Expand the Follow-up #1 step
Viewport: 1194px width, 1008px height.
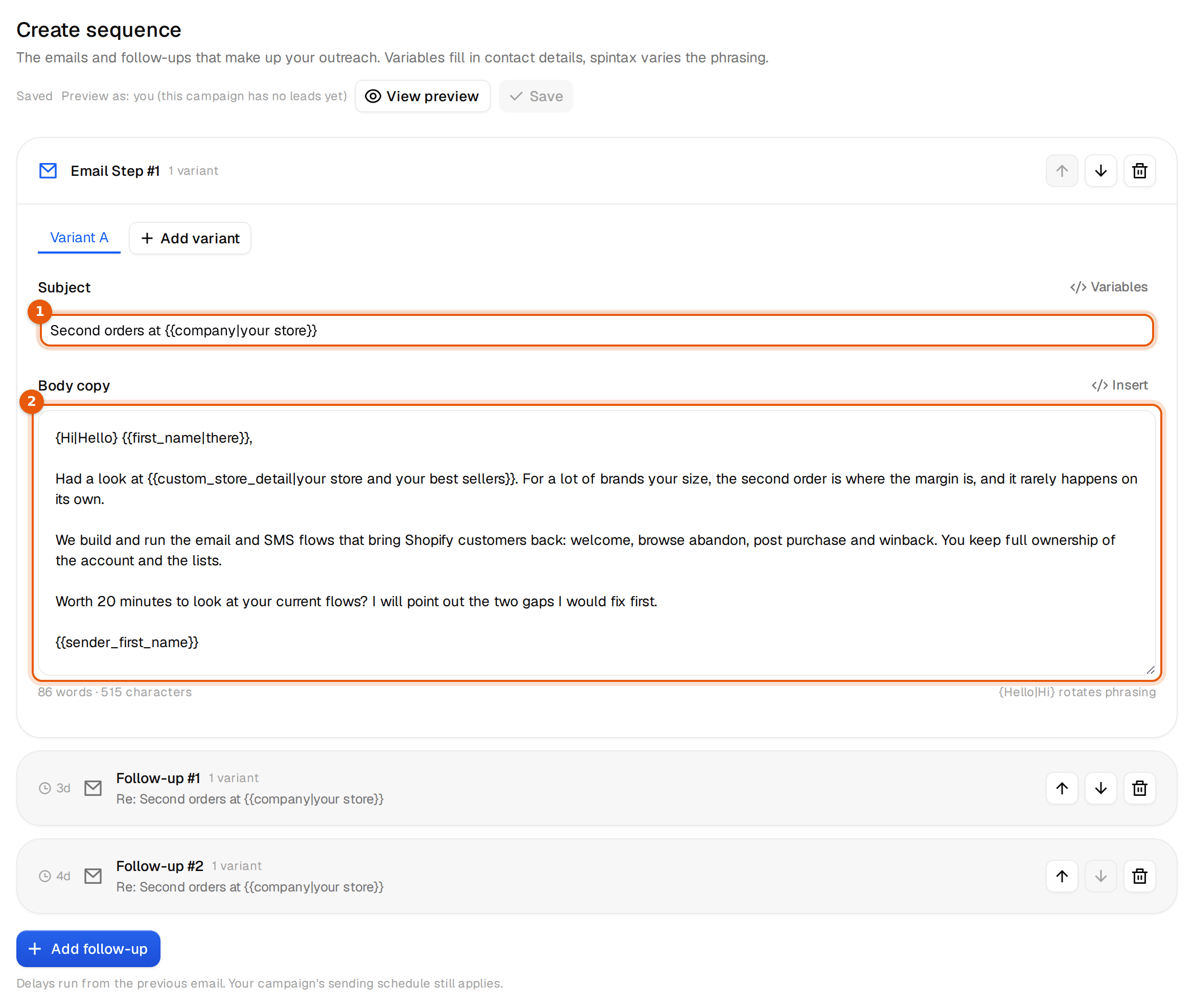coord(596,788)
